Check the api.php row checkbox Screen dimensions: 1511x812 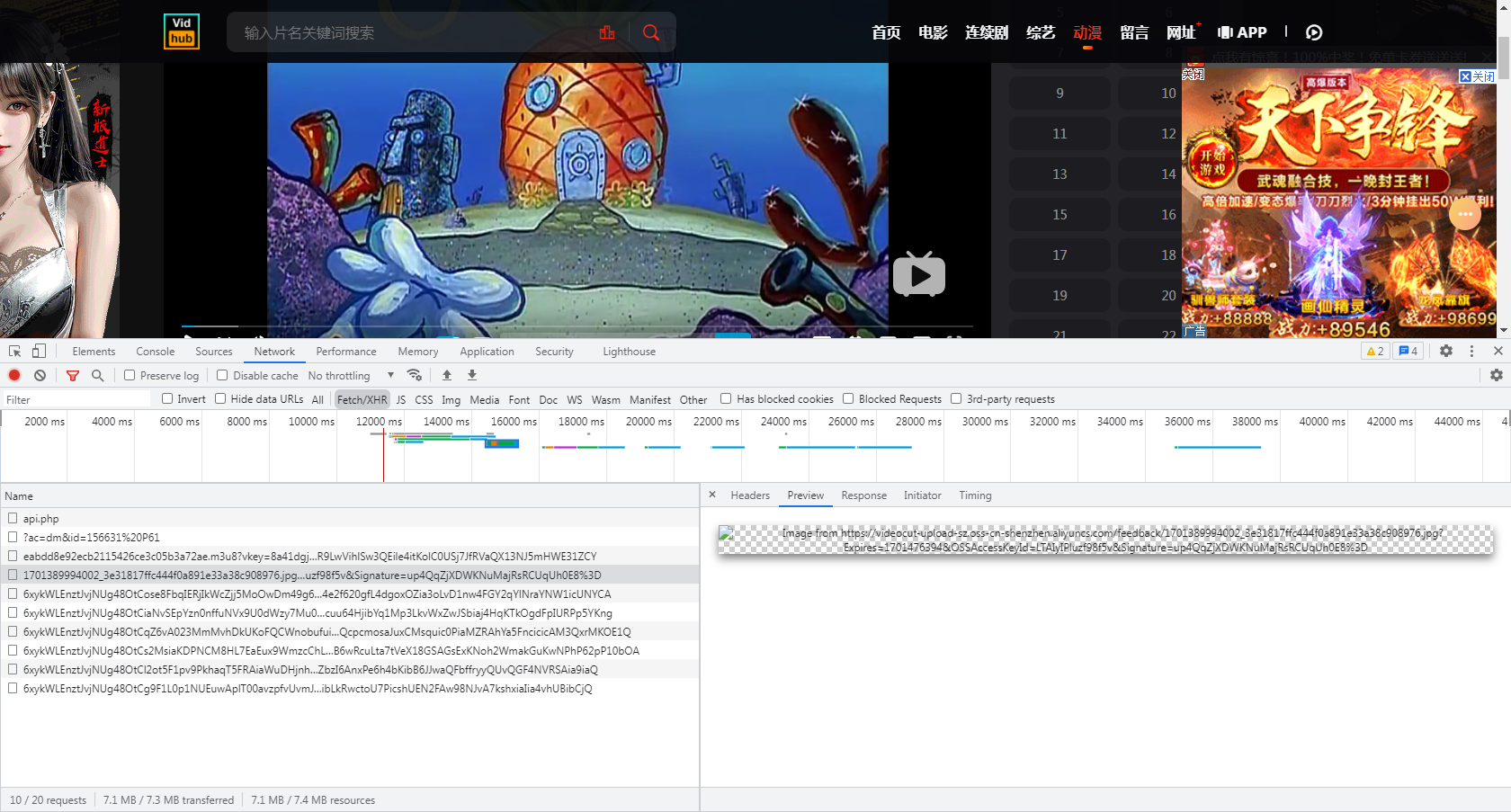pos(13,518)
